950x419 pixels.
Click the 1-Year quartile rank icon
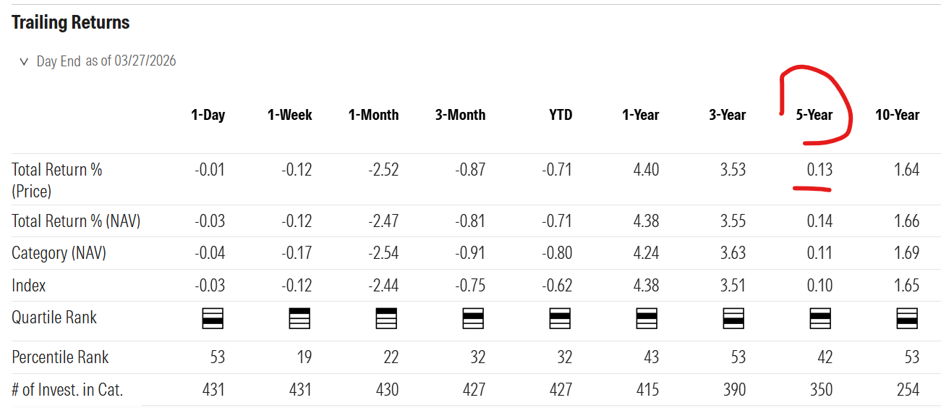[647, 319]
